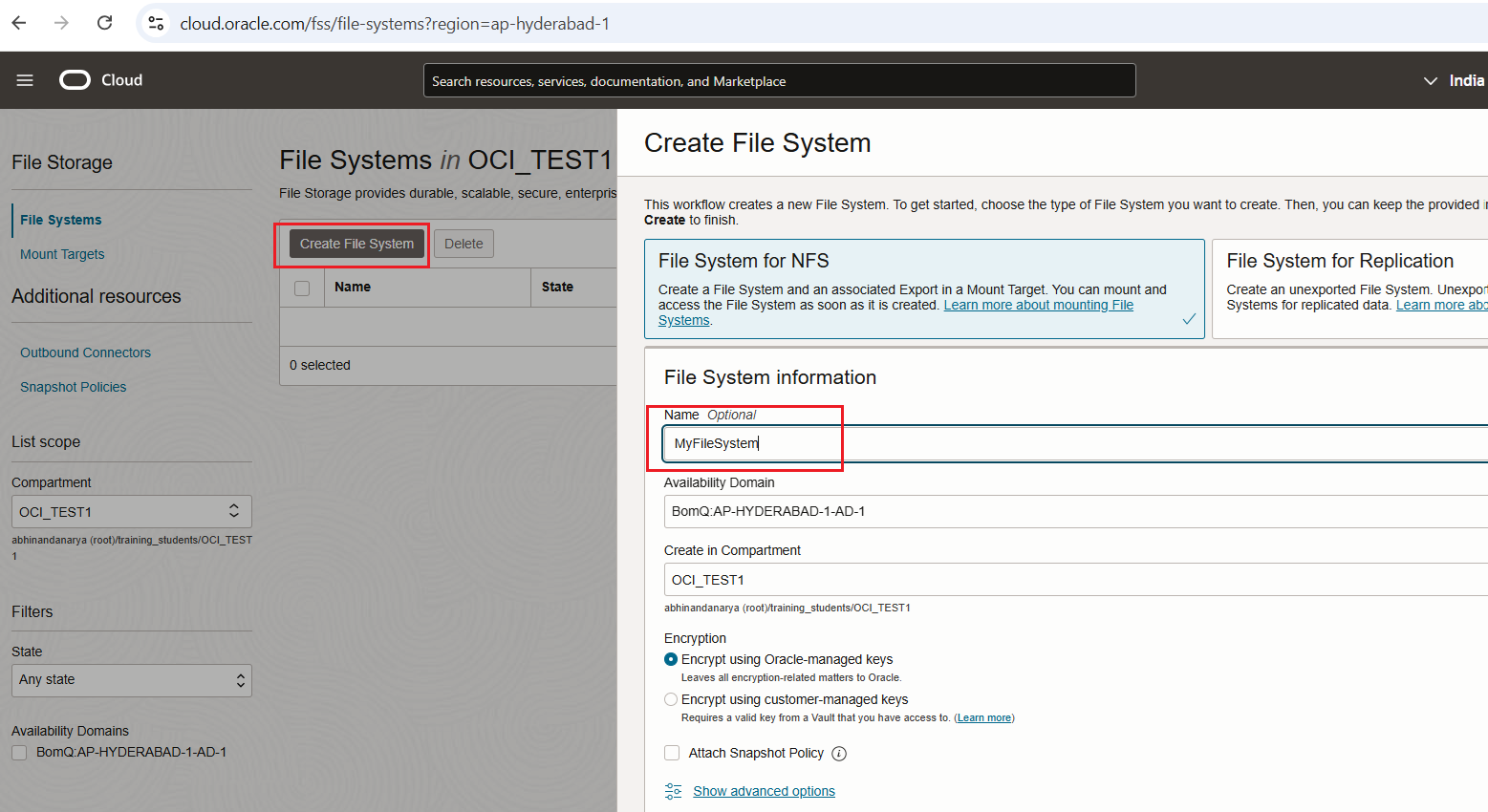Screen dimensions: 1488x812
Task: Open the Compartment dropdown in List scope
Action: (131, 512)
